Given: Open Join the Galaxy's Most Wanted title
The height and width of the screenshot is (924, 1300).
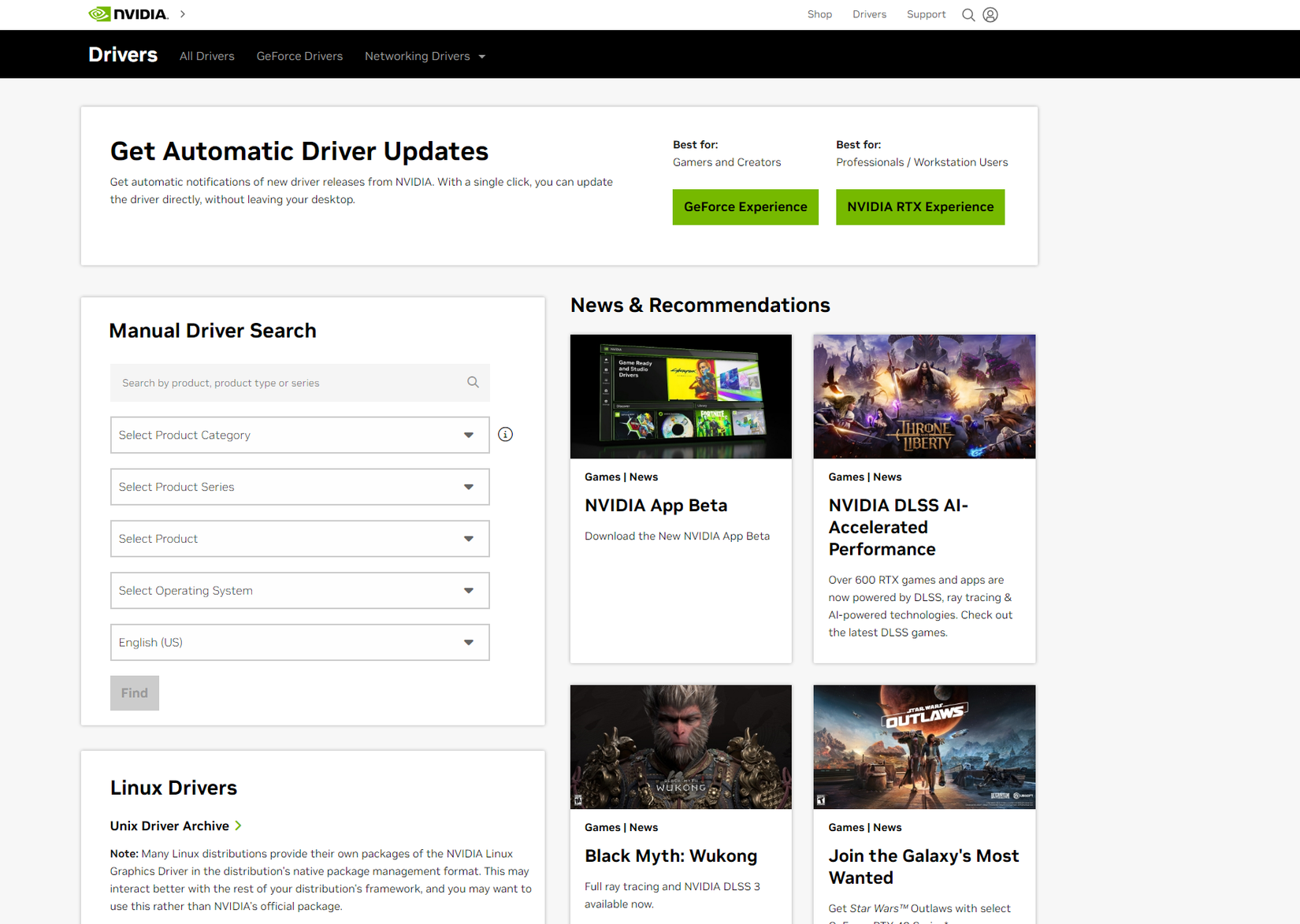Looking at the screenshot, I should click(x=923, y=866).
